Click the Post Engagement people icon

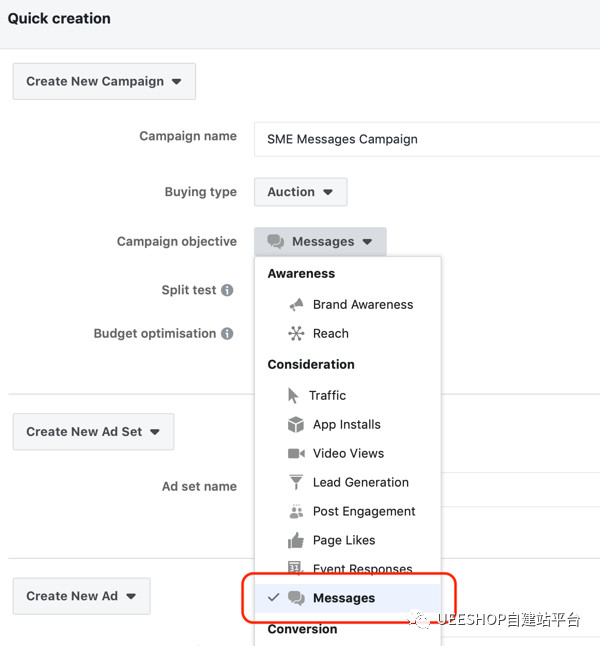pos(296,512)
